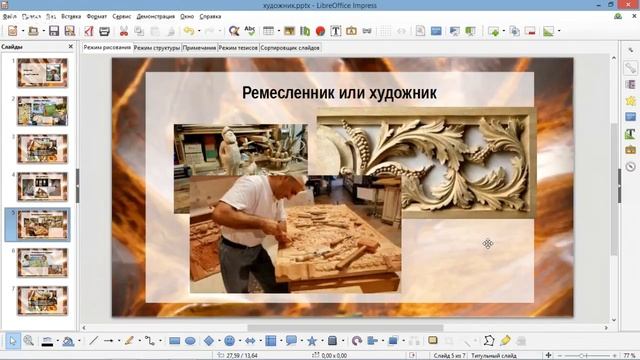This screenshot has width=640, height=360.
Task: Expand the new slide layout dropdown
Action: point(503,31)
